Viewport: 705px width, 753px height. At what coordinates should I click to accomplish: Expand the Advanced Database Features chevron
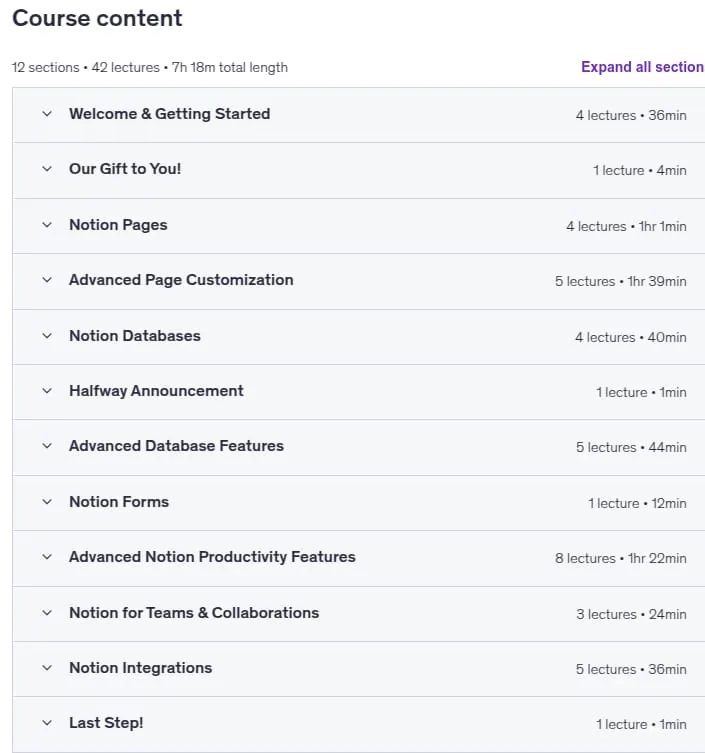coord(47,446)
